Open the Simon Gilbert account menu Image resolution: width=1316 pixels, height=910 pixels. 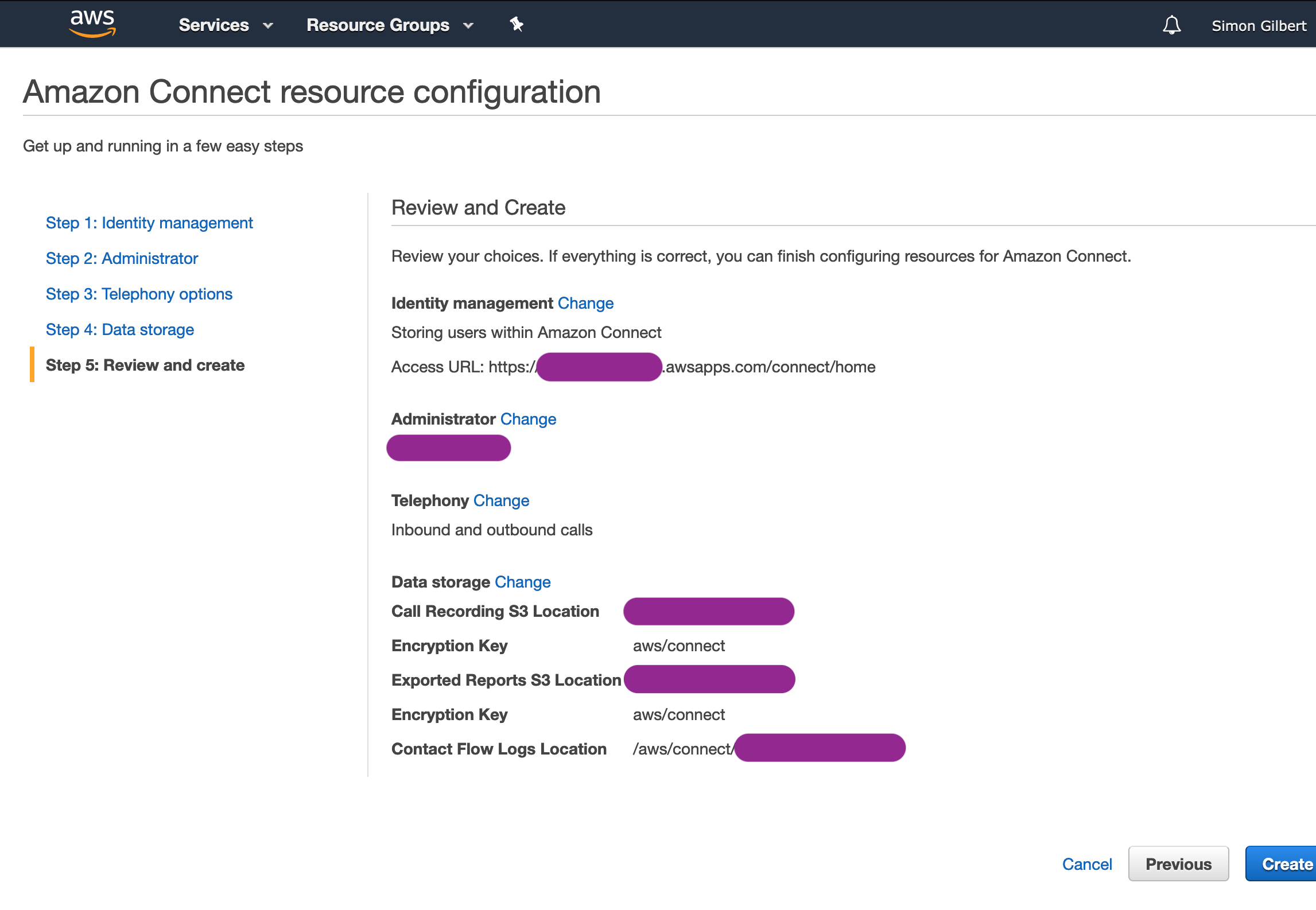coord(1259,26)
